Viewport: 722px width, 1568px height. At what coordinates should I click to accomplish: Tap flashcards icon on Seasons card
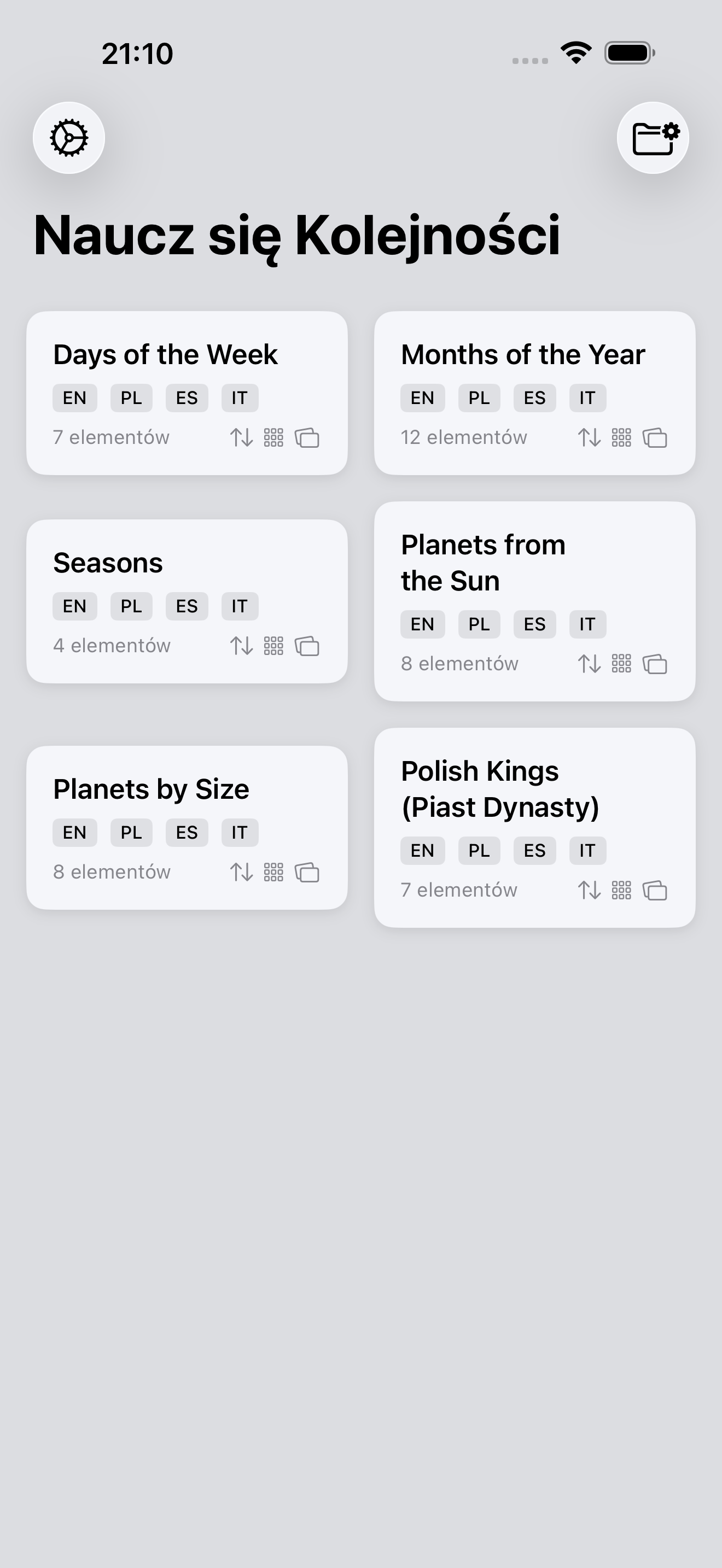307,646
